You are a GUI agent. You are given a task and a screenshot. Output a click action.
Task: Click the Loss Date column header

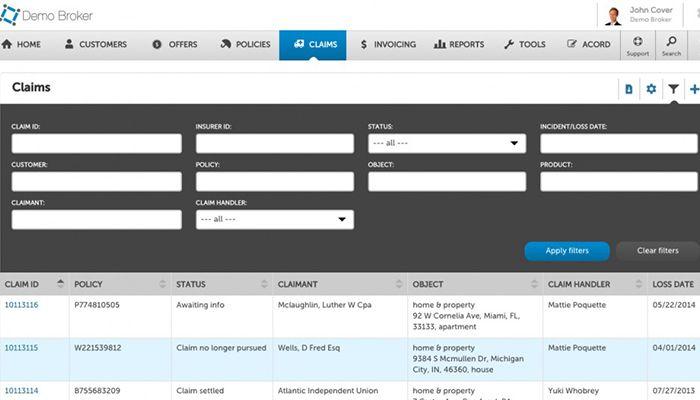673,284
